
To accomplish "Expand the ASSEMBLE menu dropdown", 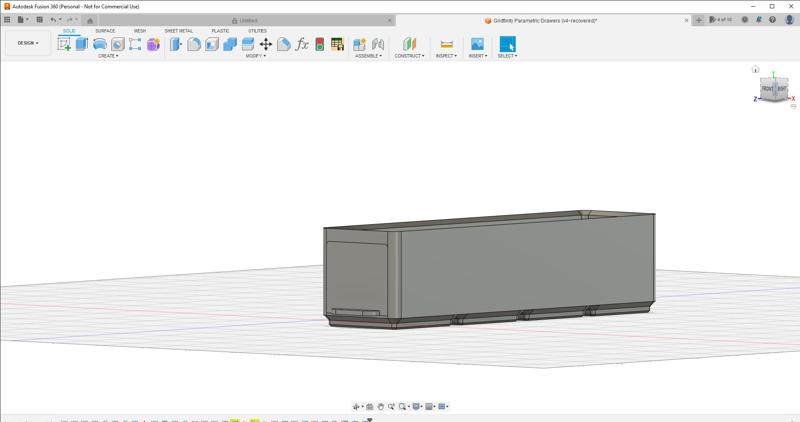I will coord(368,56).
